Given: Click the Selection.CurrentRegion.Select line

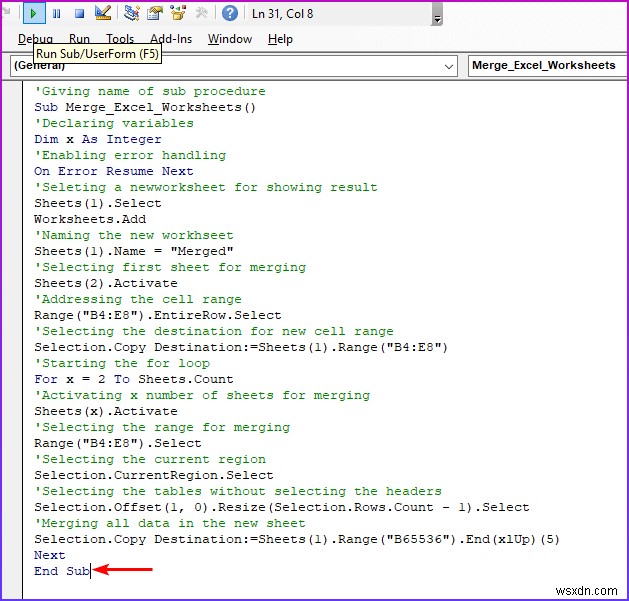Looking at the screenshot, I should 154,476.
